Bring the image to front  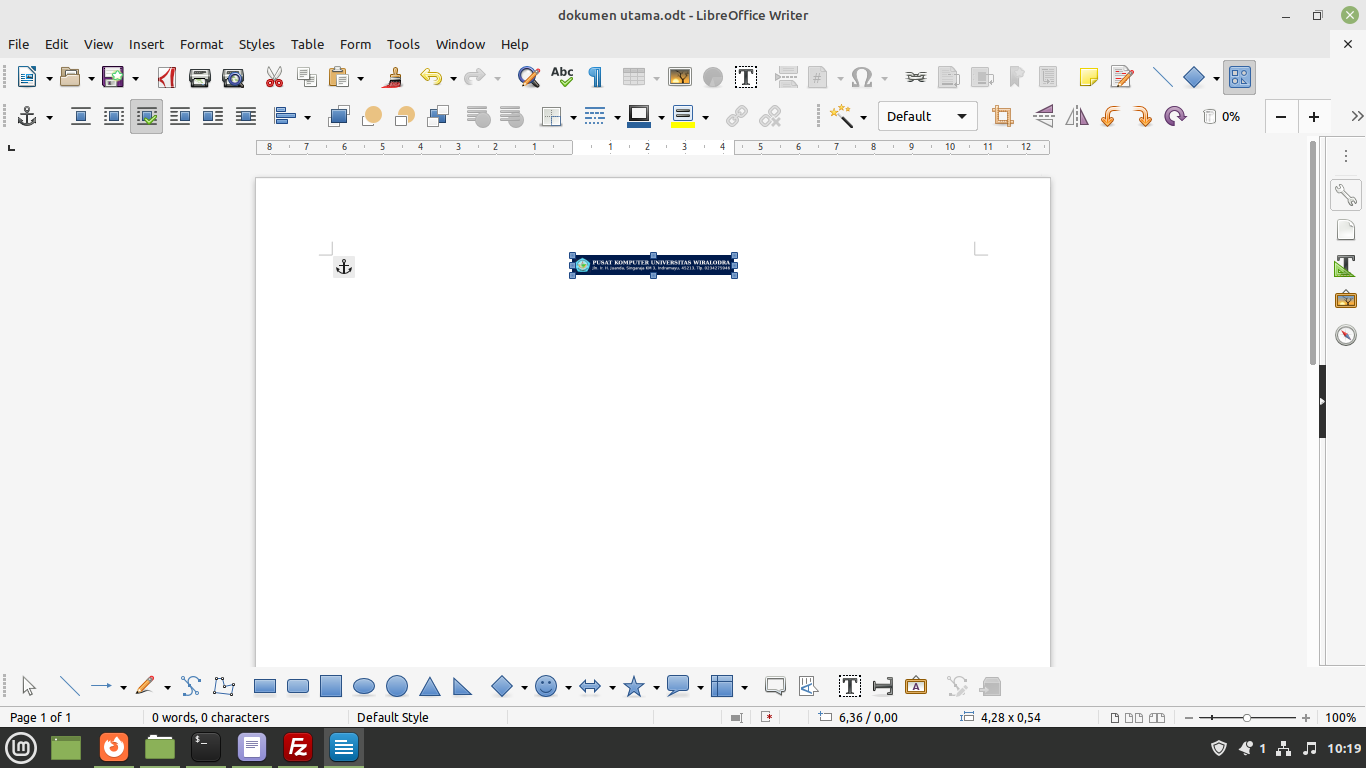(x=339, y=117)
